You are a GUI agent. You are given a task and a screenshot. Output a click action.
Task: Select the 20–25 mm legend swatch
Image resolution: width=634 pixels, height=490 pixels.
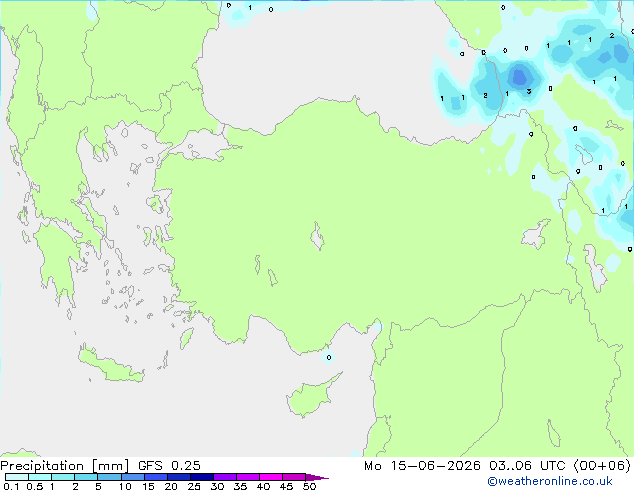178,477
